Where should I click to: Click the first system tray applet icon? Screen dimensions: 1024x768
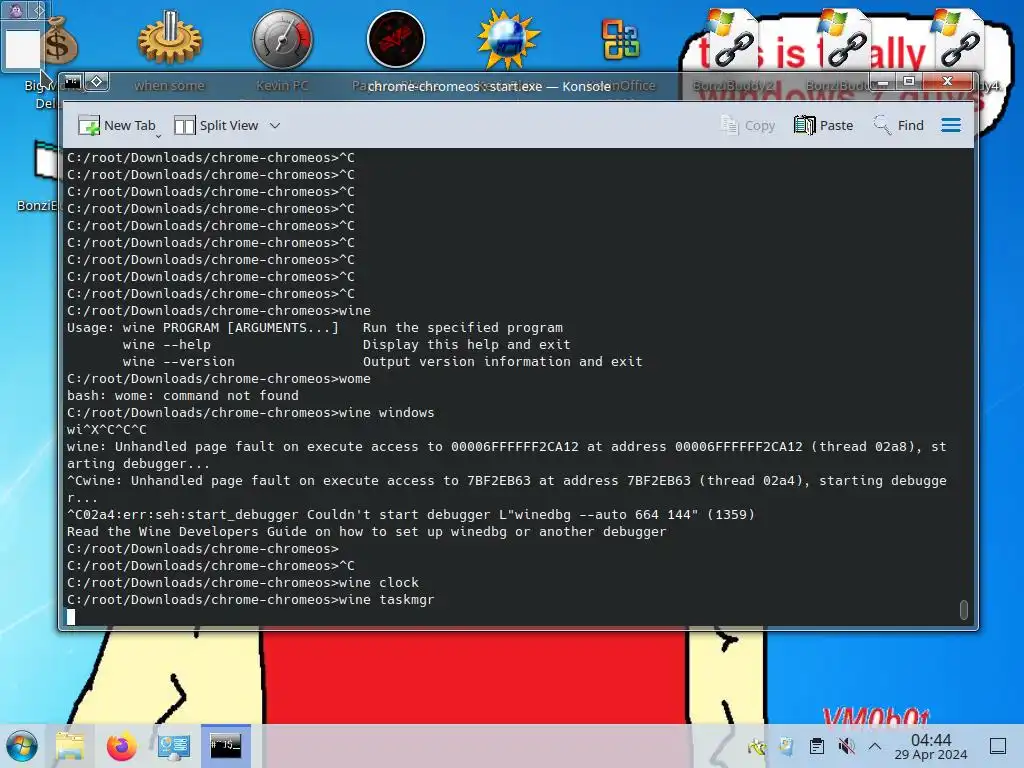[x=758, y=746]
